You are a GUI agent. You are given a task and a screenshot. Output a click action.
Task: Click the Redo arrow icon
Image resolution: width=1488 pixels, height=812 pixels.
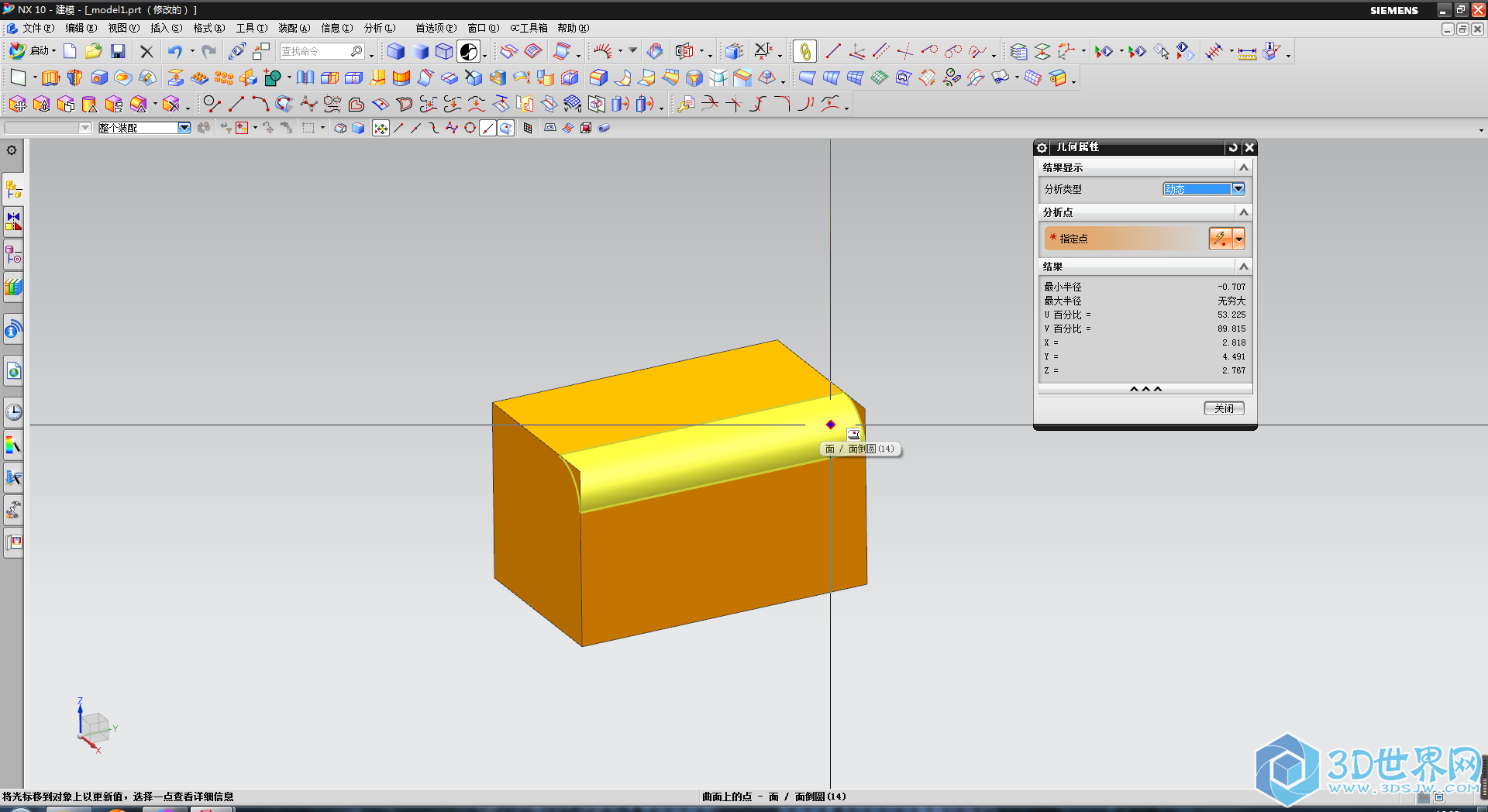[208, 51]
